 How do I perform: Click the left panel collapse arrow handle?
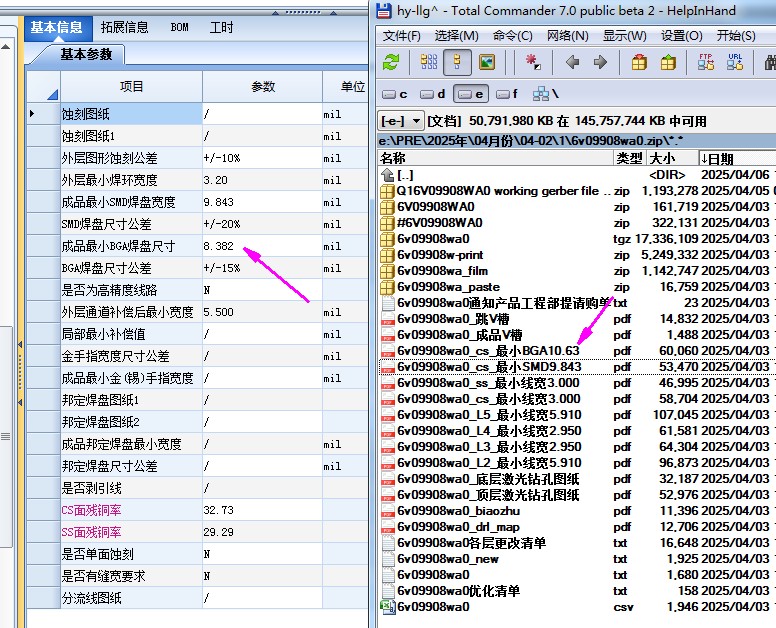(x=20, y=344)
